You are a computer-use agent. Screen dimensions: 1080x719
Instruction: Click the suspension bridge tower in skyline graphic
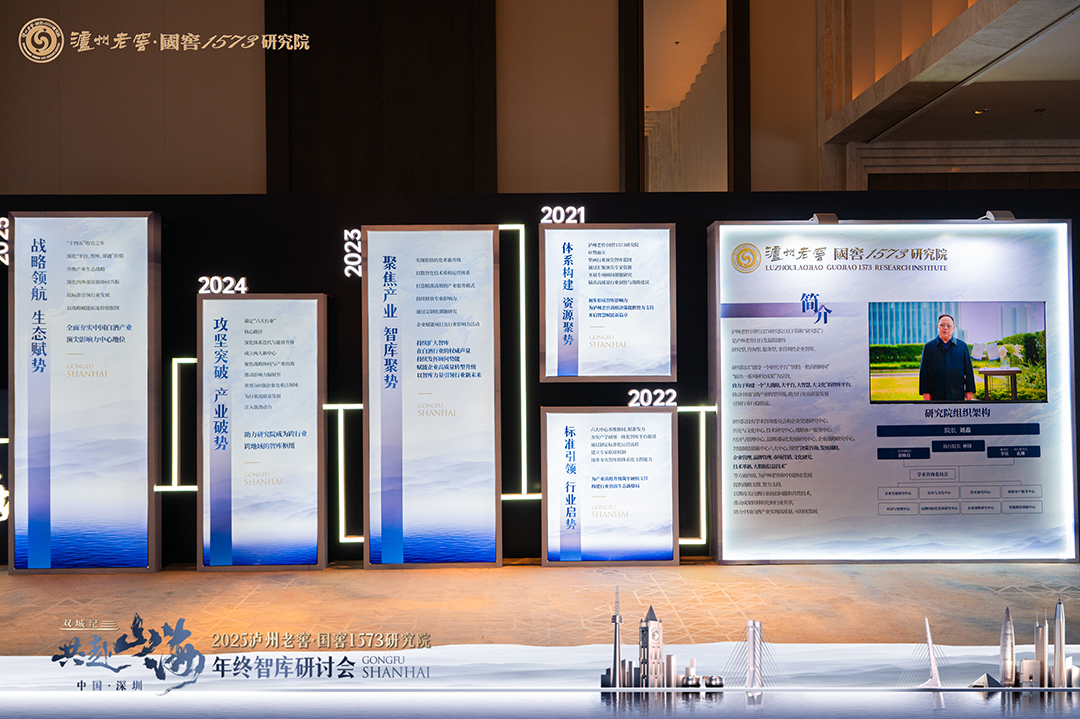pos(755,653)
